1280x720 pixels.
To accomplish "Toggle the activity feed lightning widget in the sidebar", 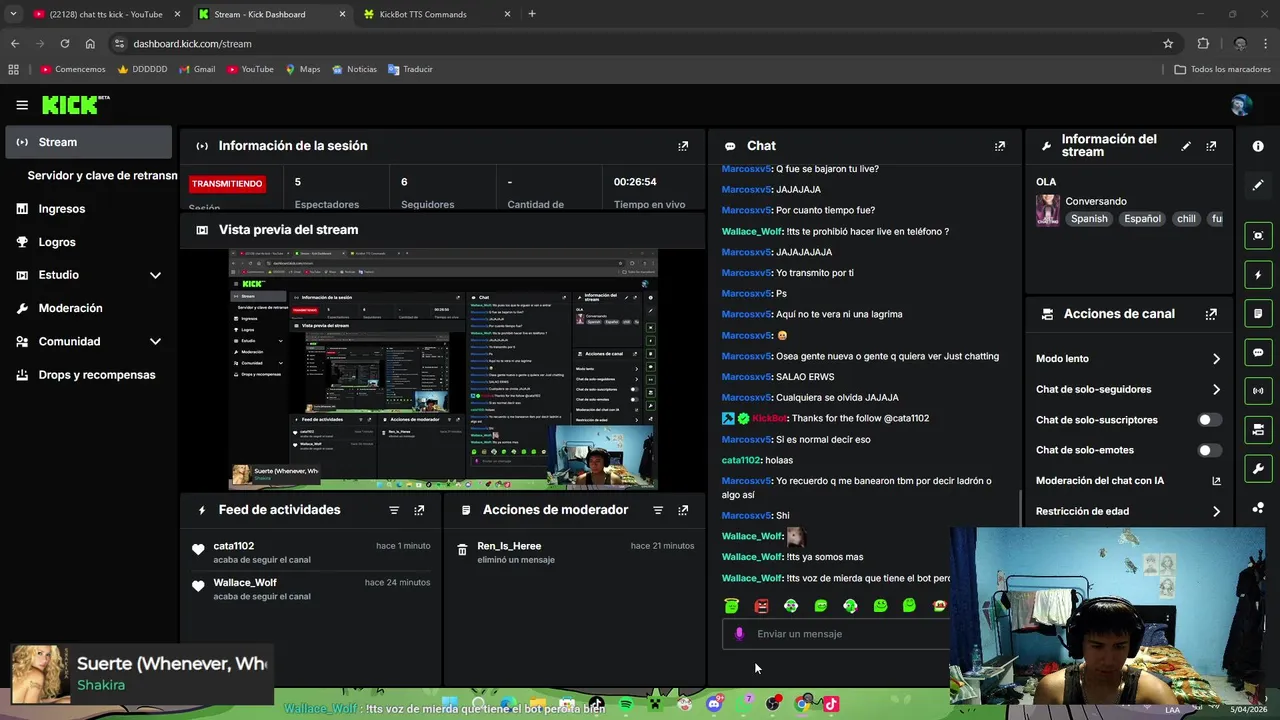I will [x=1258, y=275].
